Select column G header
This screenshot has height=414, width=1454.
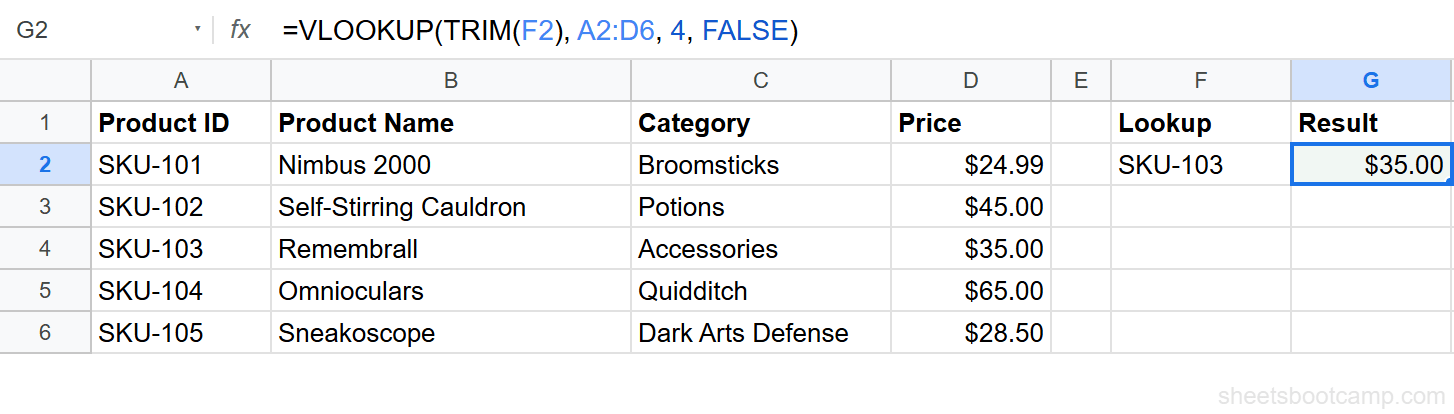1372,81
